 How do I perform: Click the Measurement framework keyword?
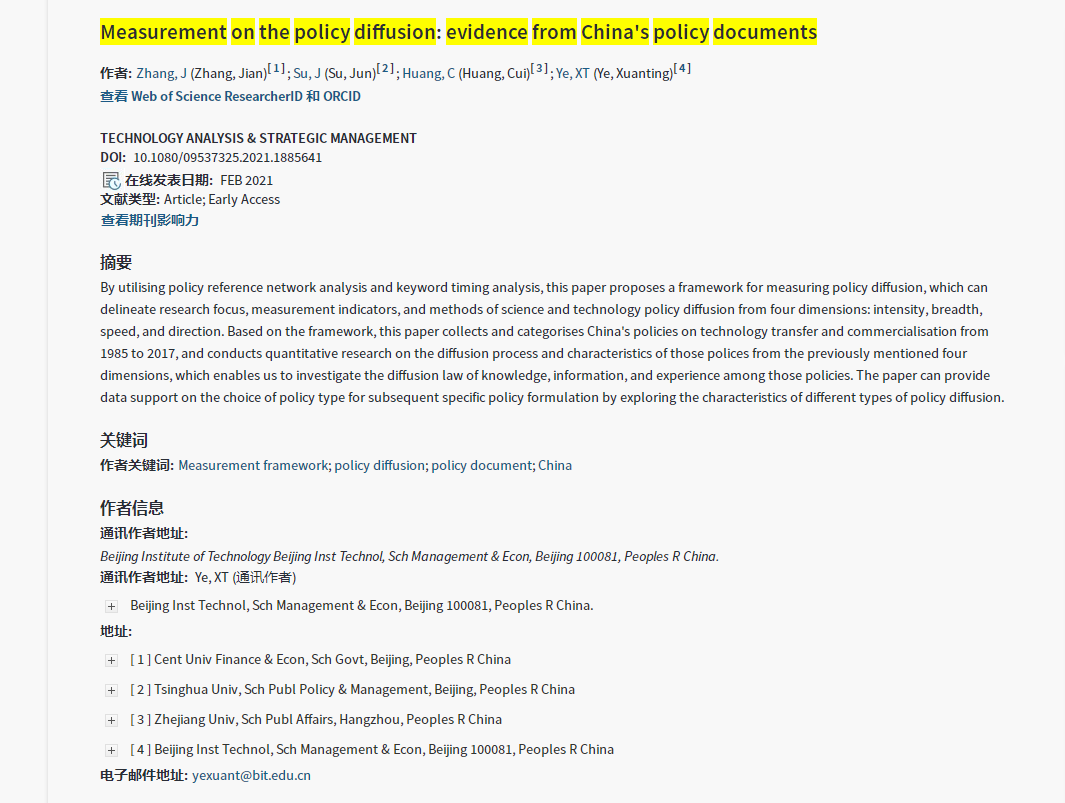coord(253,466)
